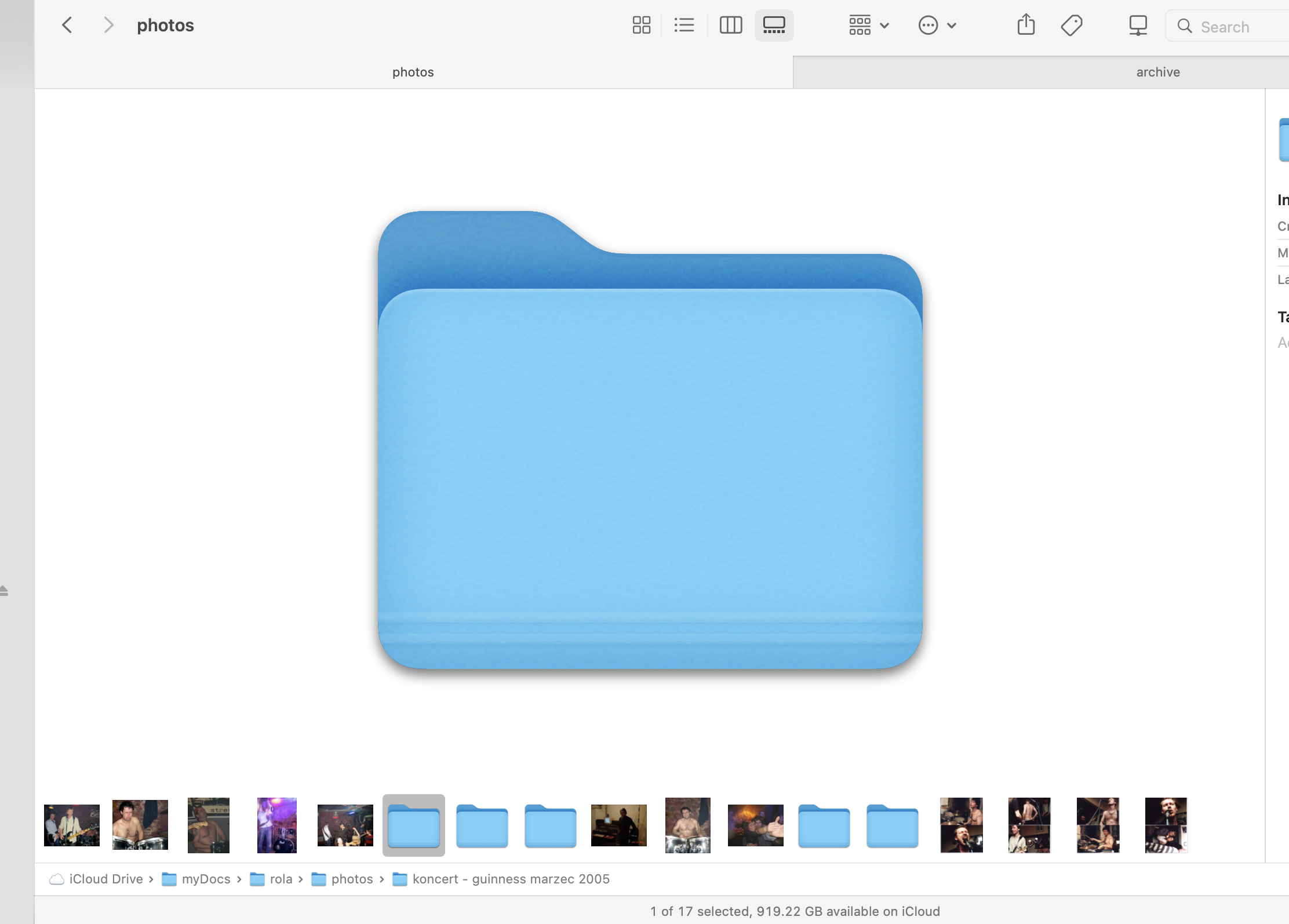
Task: Open the more actions menu
Action: [x=928, y=25]
